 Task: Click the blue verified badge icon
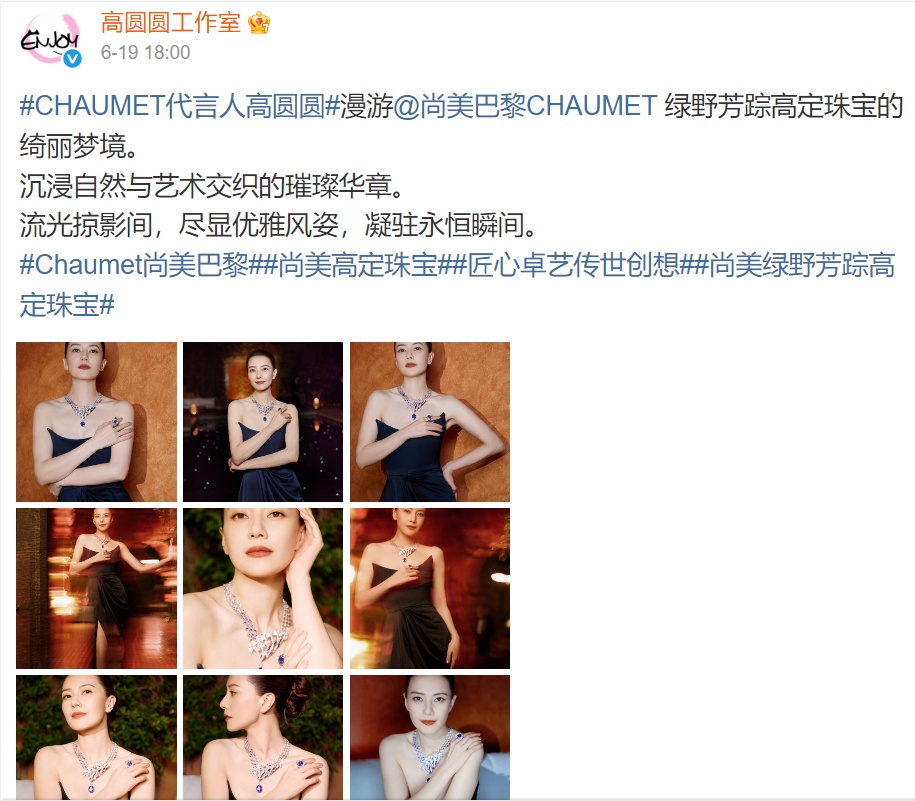(72, 58)
